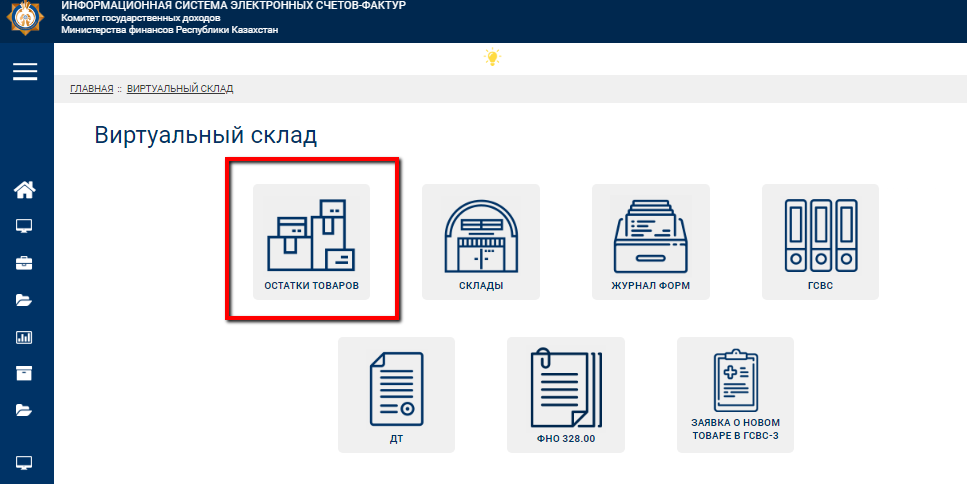Select the ГСВС binders tile
Screen dimensions: 967x484
(820, 242)
